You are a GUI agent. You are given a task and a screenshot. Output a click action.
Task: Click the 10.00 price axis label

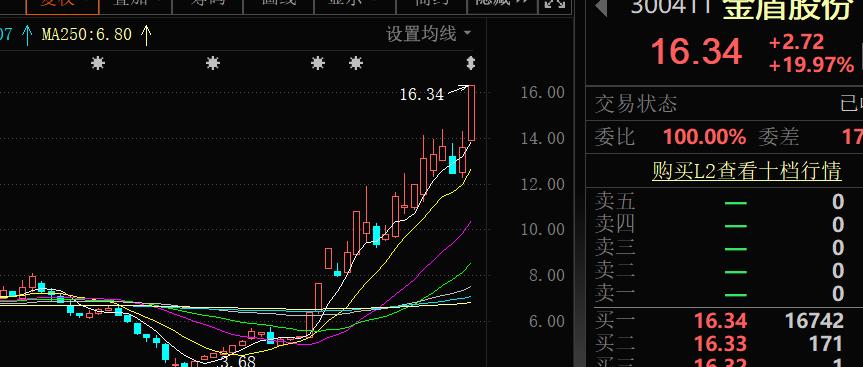(543, 229)
